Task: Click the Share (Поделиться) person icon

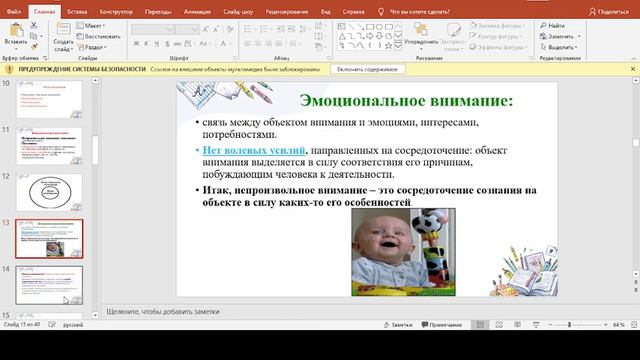Action: 592,12
